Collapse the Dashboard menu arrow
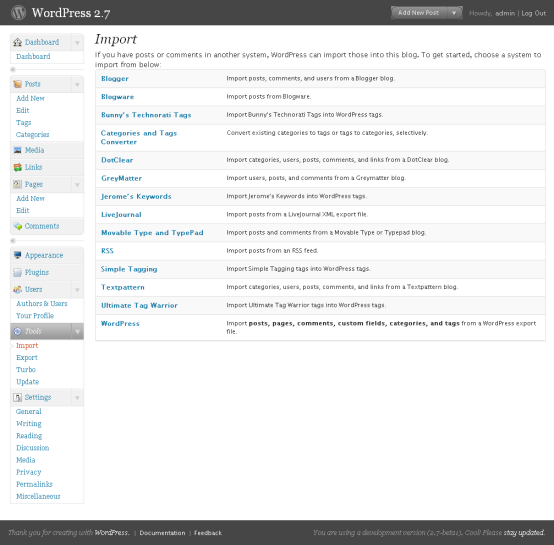Viewport: 554px width, 545px height. 77,43
